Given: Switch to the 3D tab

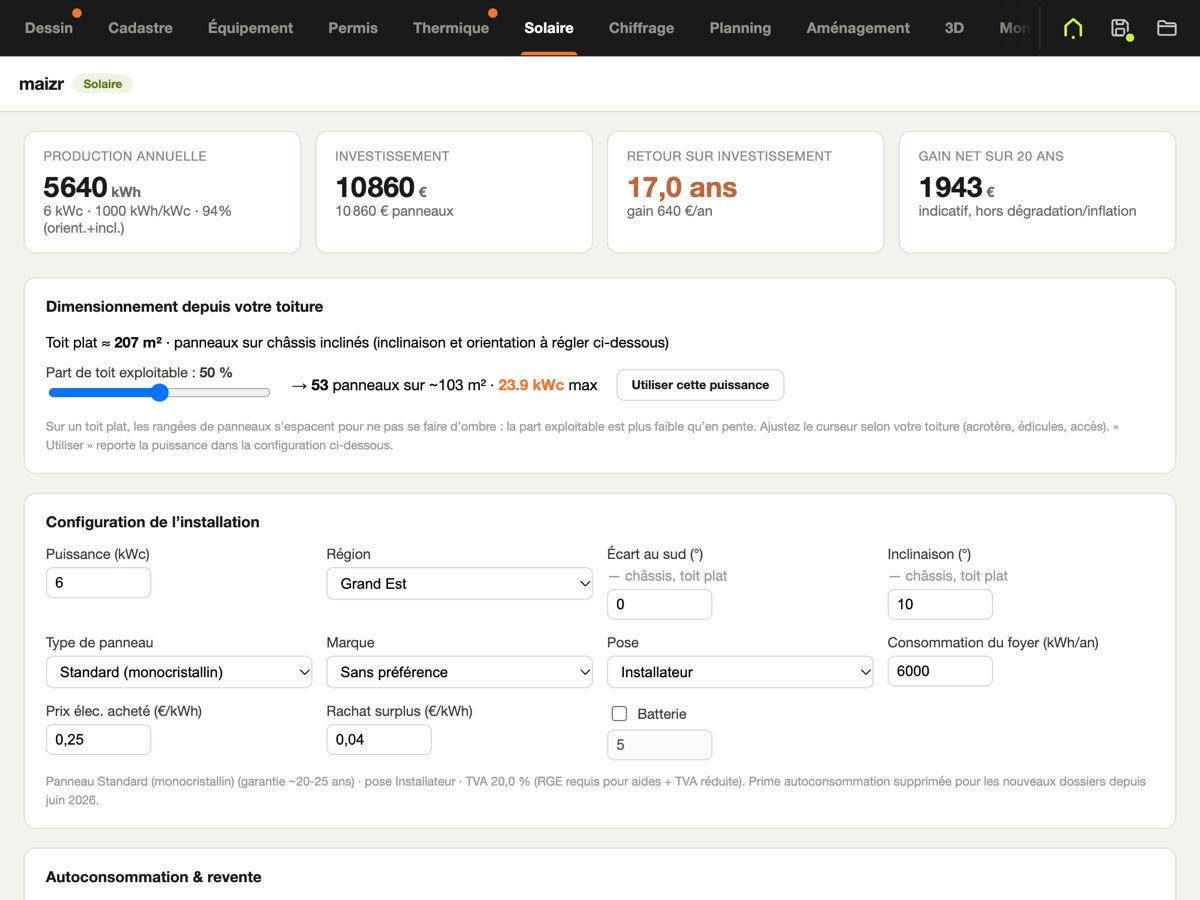Looking at the screenshot, I should click(x=954, y=28).
